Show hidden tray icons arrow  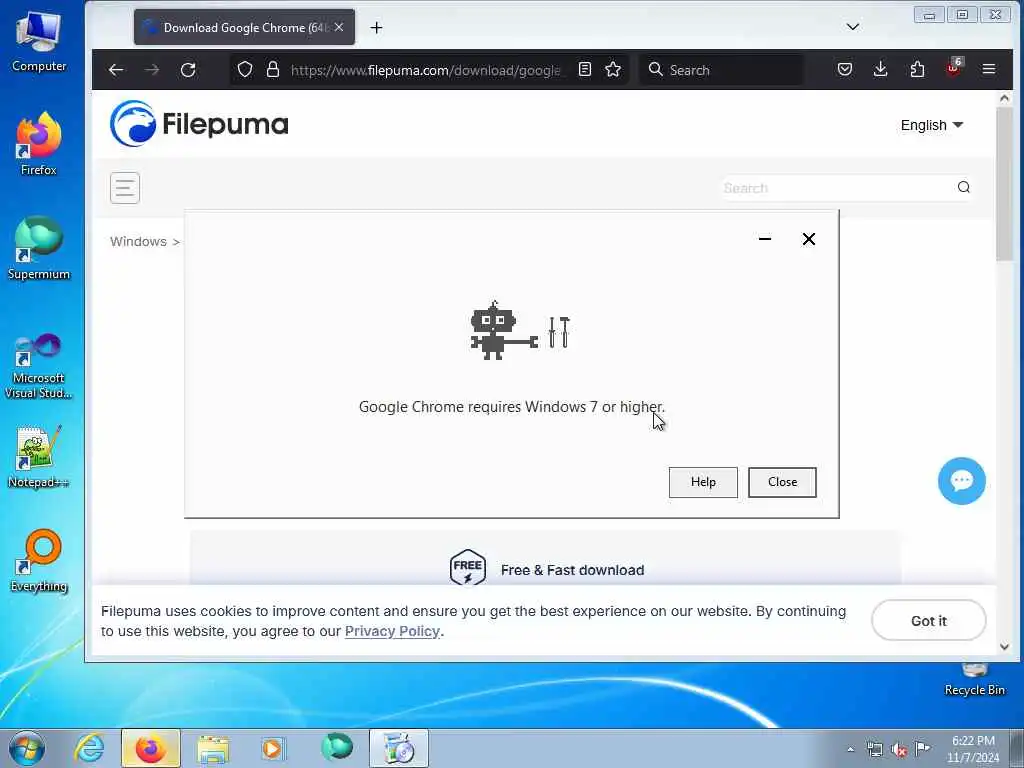point(850,750)
